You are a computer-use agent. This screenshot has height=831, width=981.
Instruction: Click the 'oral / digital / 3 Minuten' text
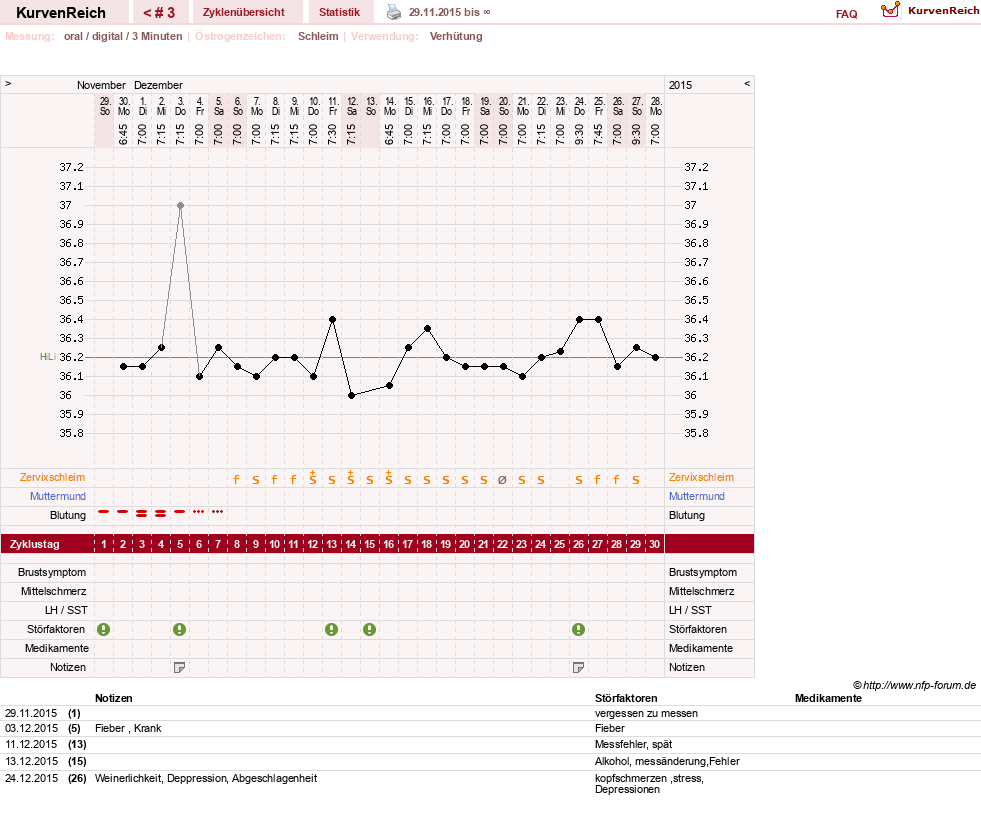point(123,36)
